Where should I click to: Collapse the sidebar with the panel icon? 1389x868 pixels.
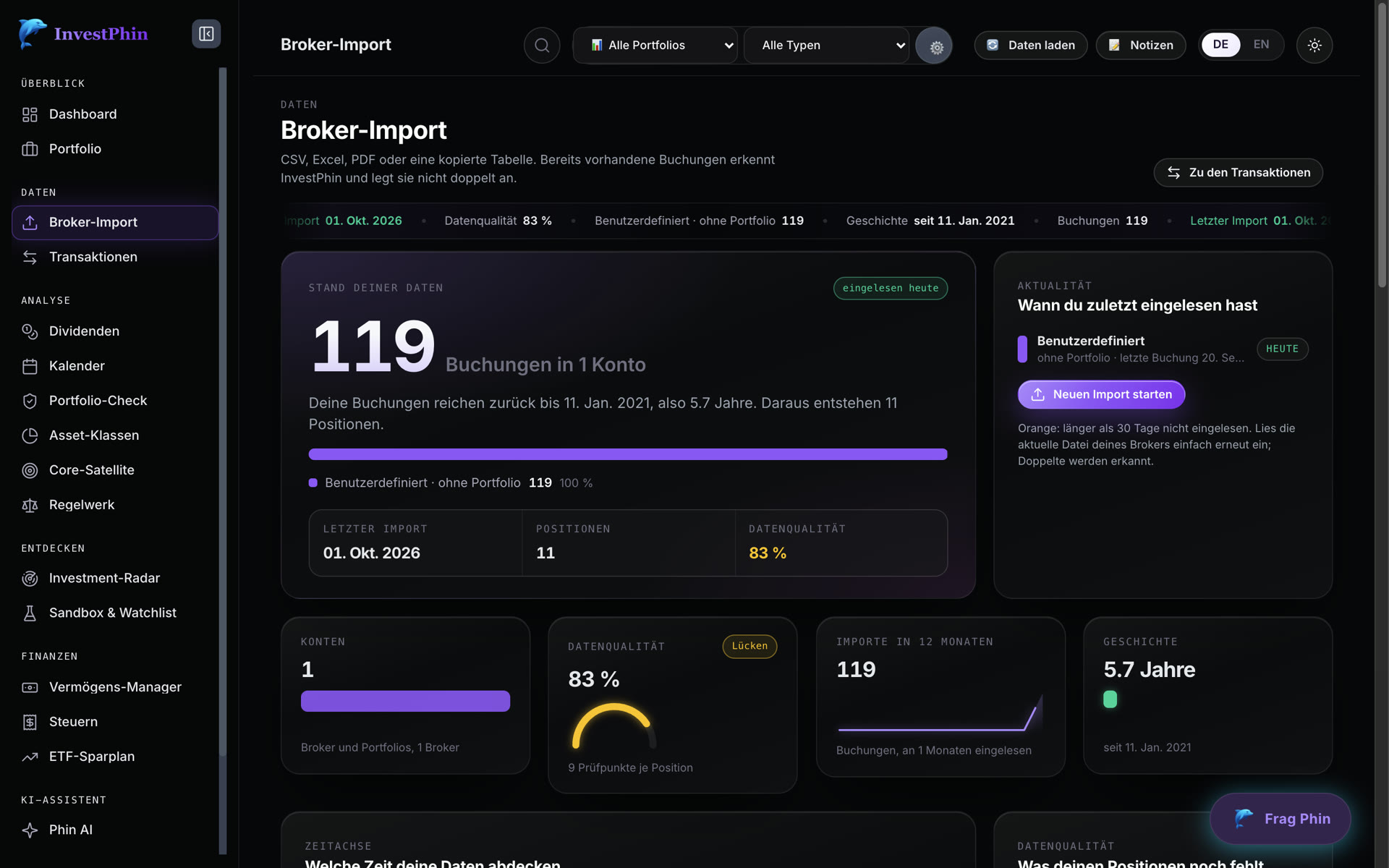206,34
